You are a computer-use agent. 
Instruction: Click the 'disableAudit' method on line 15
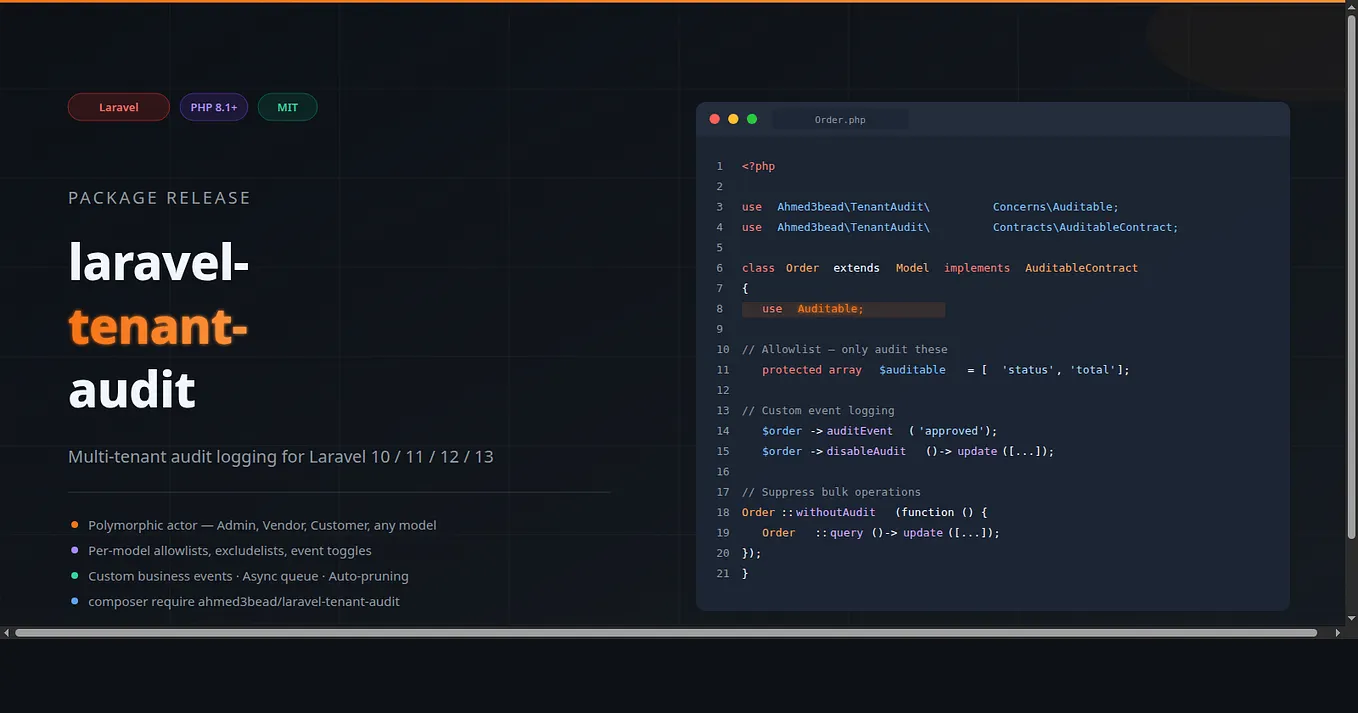point(866,451)
